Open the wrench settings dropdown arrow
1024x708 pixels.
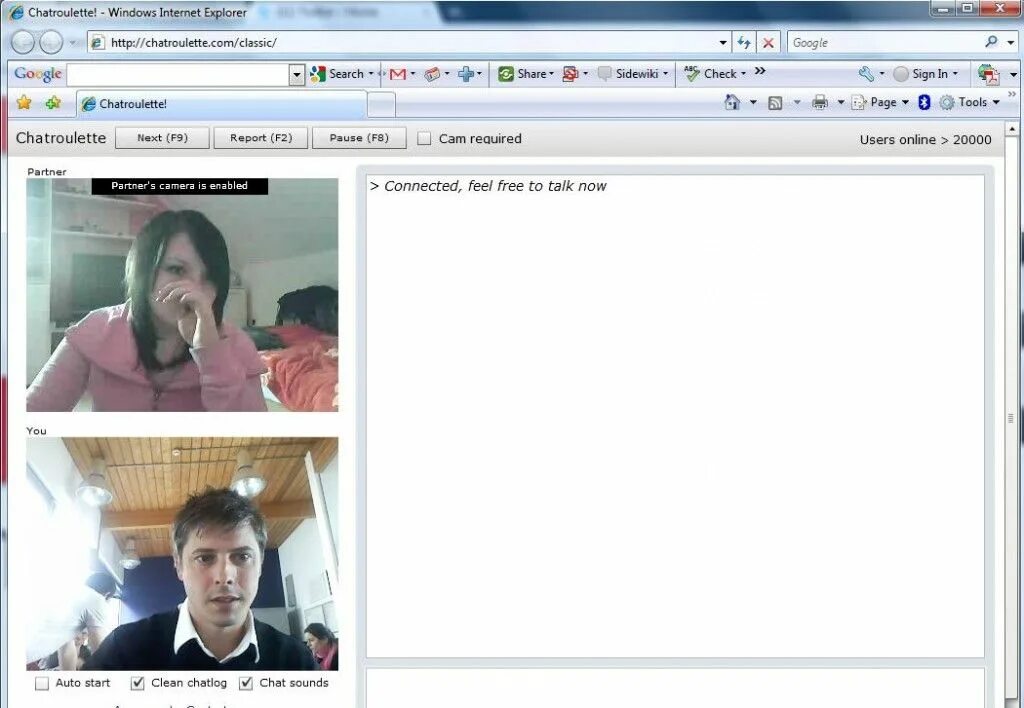[x=882, y=74]
